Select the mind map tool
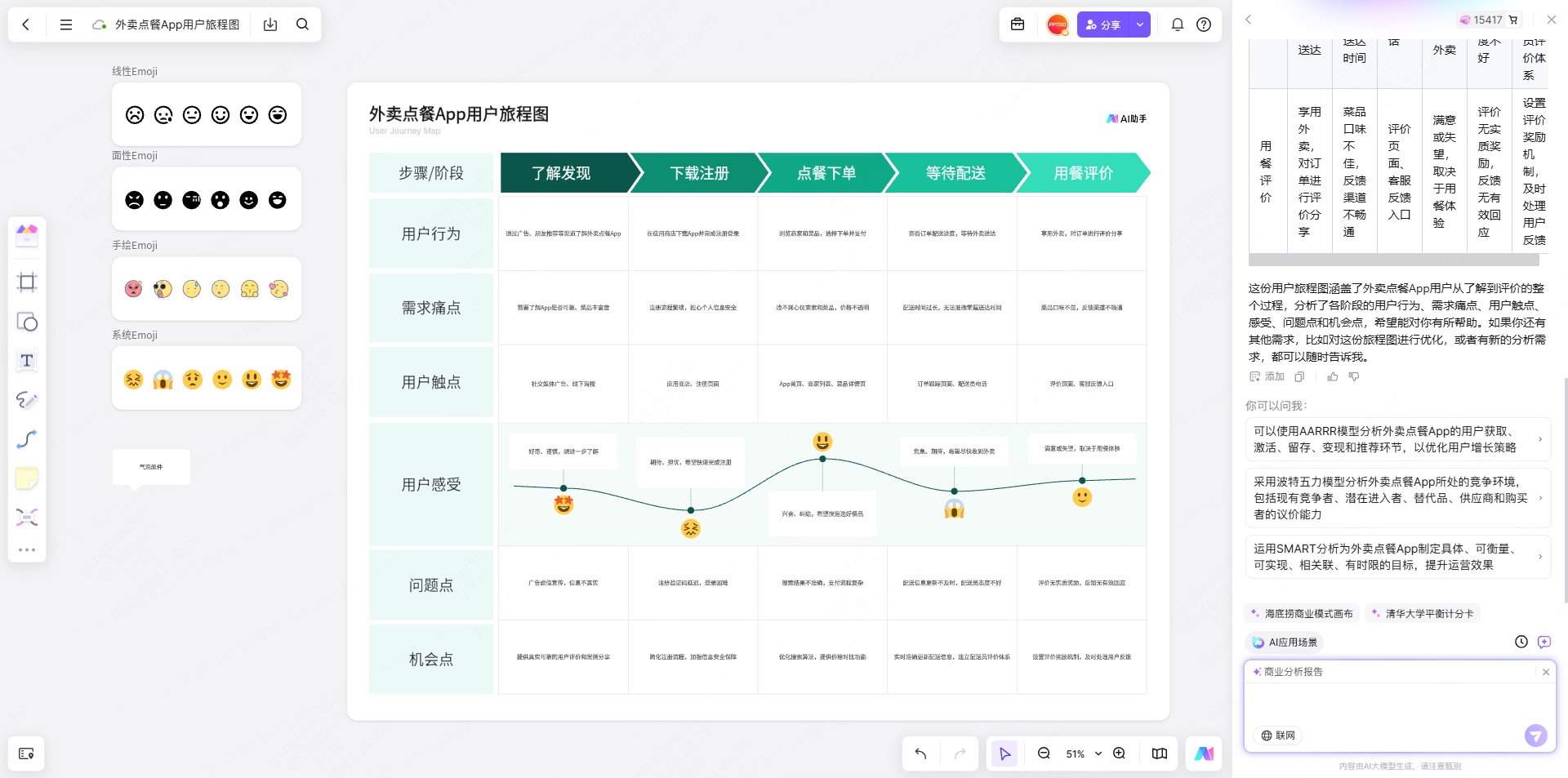Image resolution: width=1568 pixels, height=778 pixels. [x=27, y=518]
